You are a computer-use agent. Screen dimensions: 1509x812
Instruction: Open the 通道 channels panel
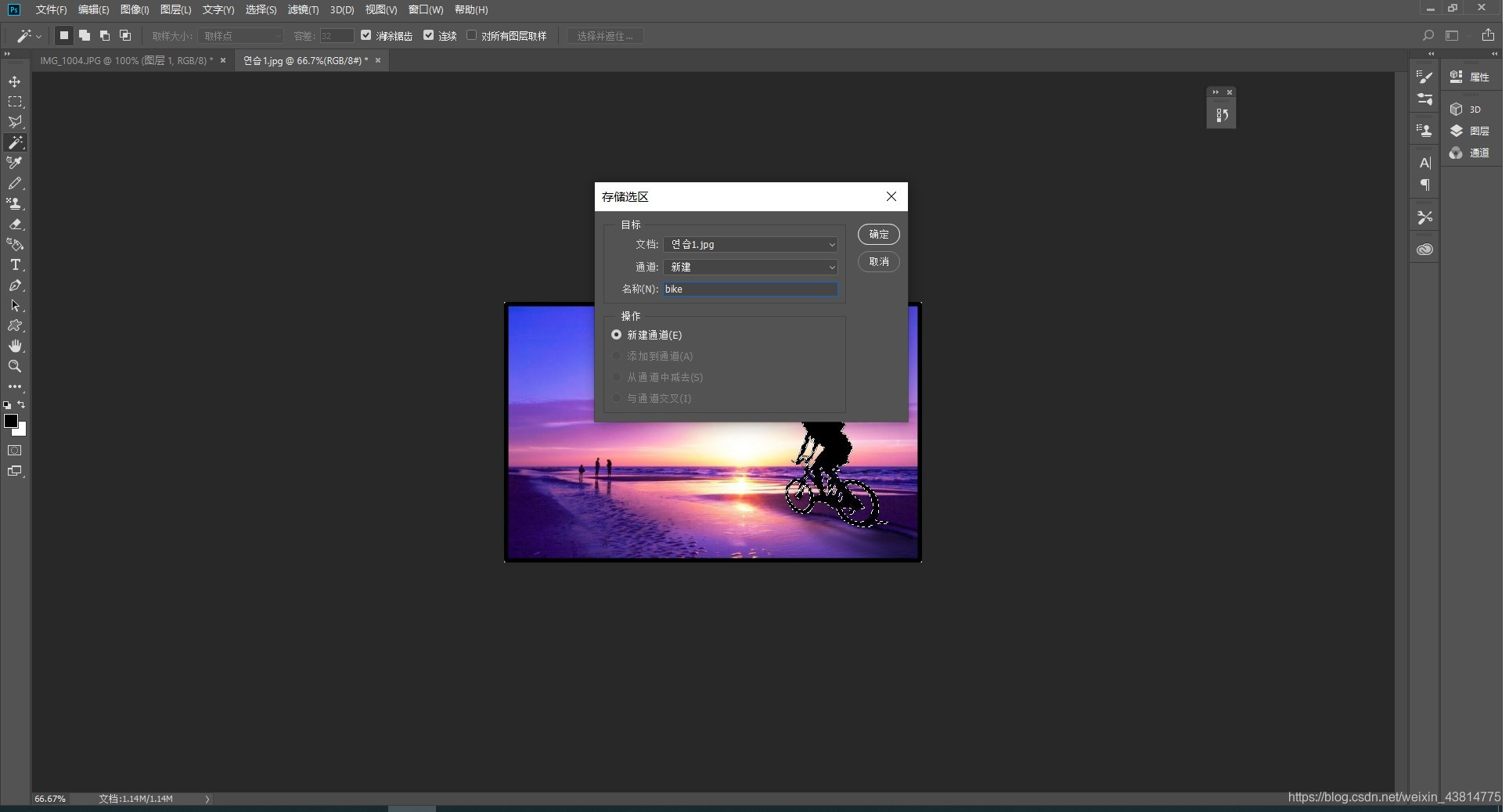coord(1470,153)
